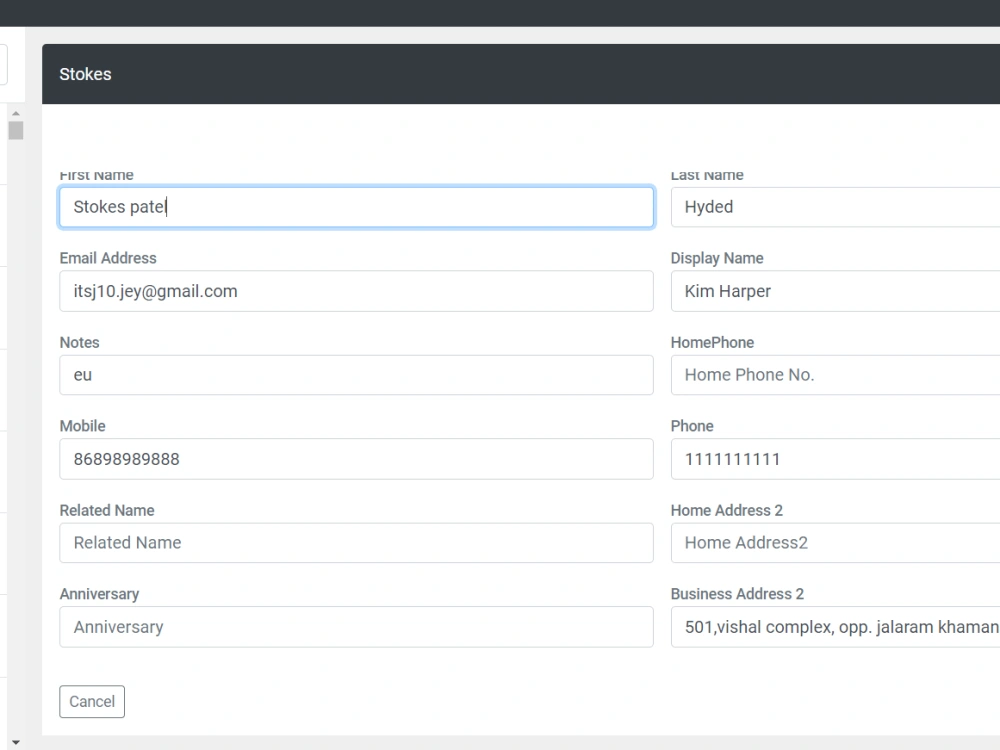Image resolution: width=1000 pixels, height=750 pixels.
Task: Click the First Name input containing Stokes patel
Action: (x=356, y=207)
